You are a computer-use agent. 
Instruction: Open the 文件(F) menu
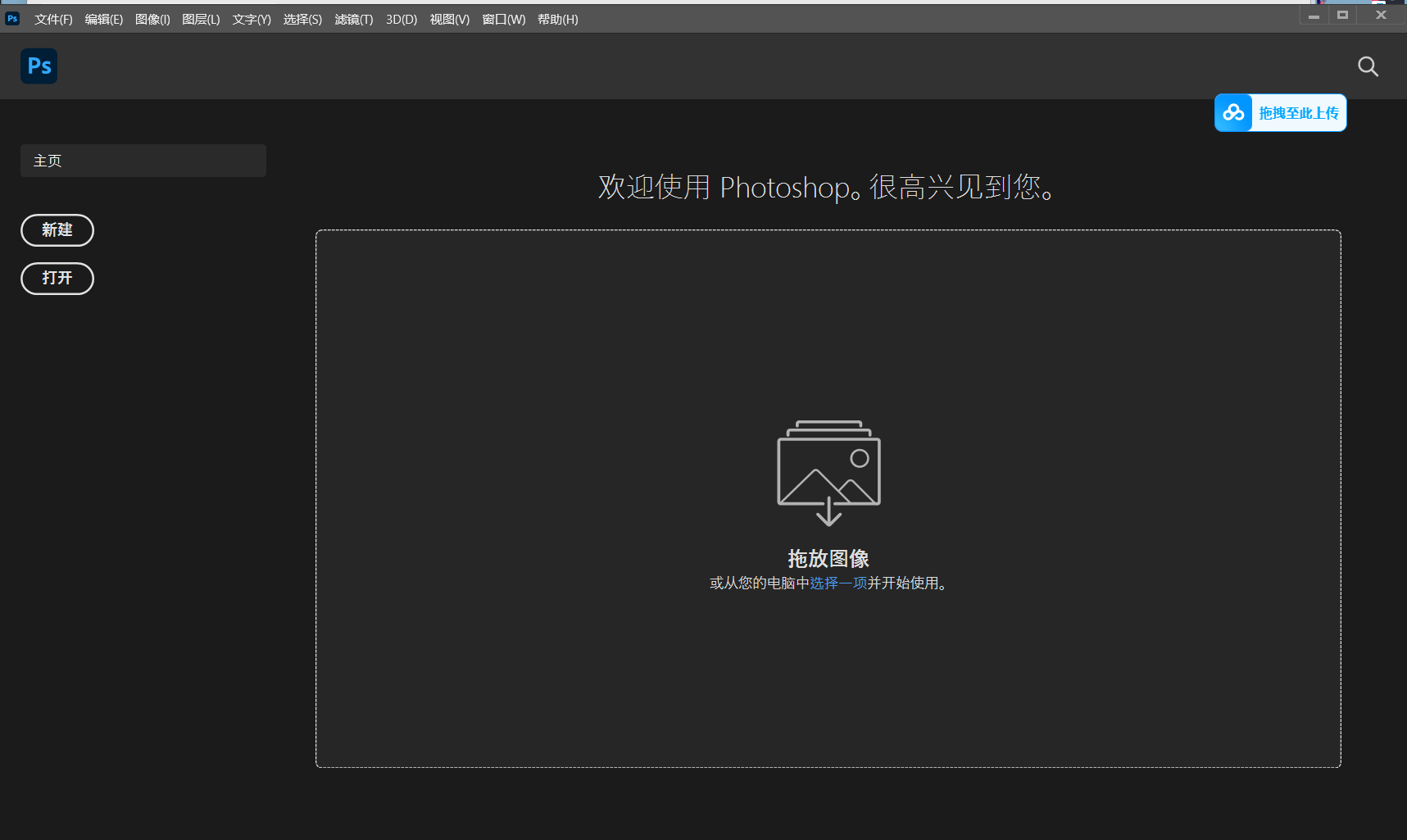pyautogui.click(x=53, y=19)
